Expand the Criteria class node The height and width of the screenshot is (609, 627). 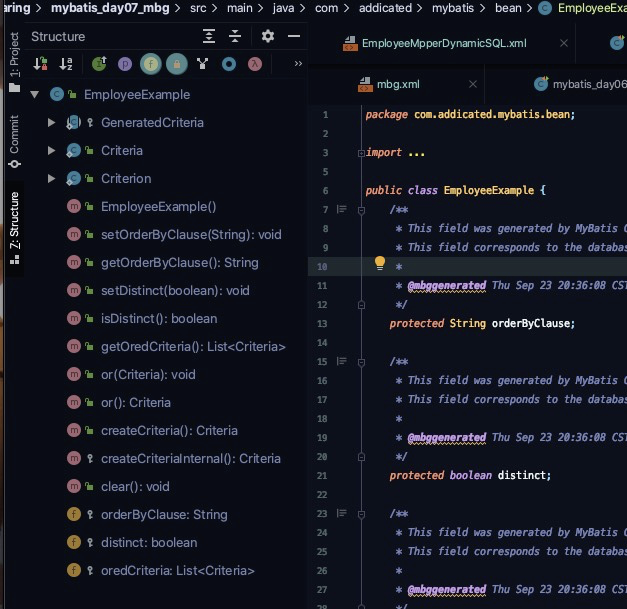(52, 150)
